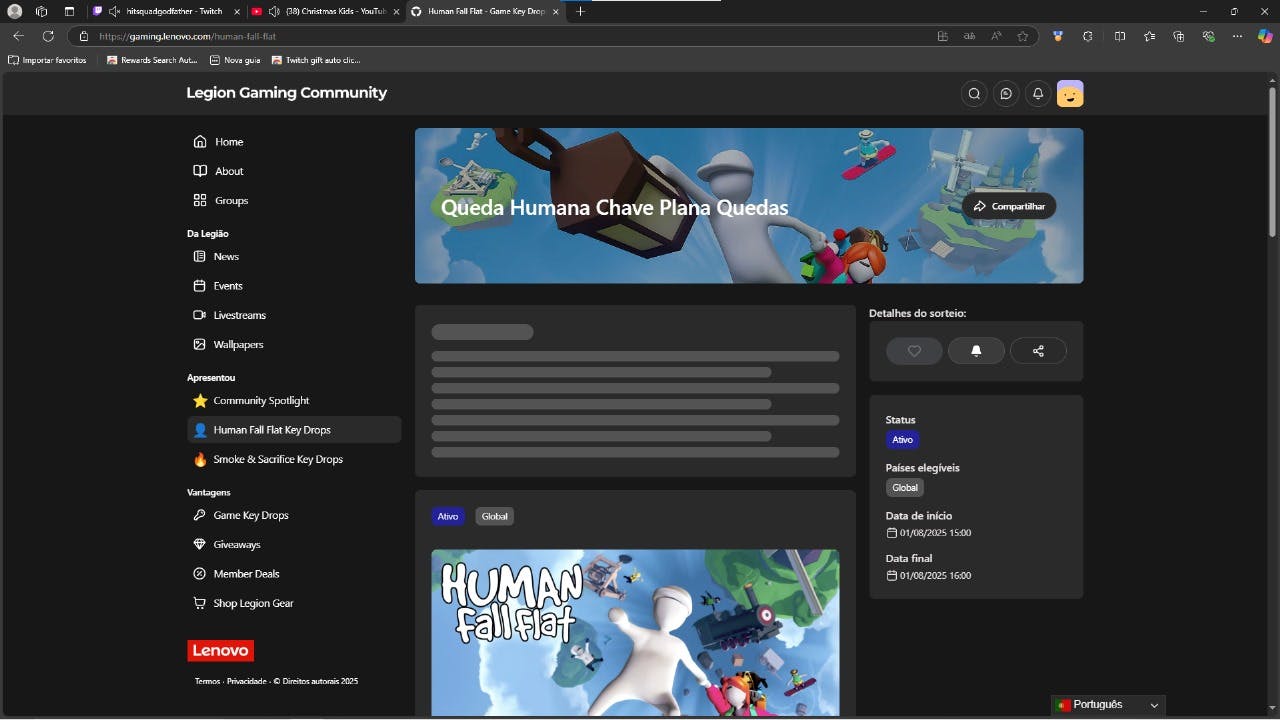This screenshot has height=720, width=1280.
Task: Open Game Key Drops sidebar item
Action: point(250,515)
